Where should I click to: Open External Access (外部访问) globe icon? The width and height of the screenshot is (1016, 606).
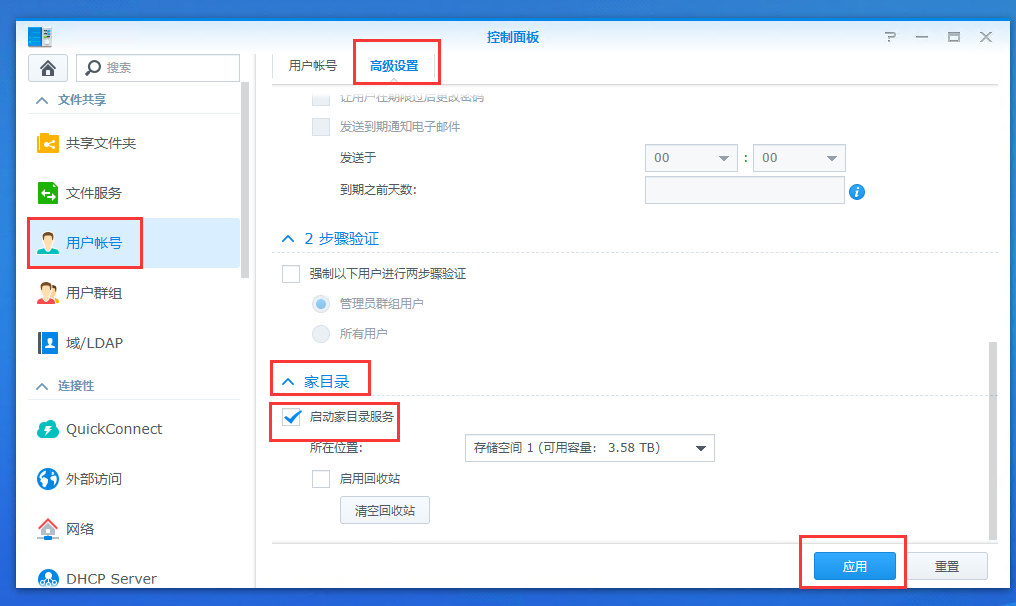click(x=48, y=479)
